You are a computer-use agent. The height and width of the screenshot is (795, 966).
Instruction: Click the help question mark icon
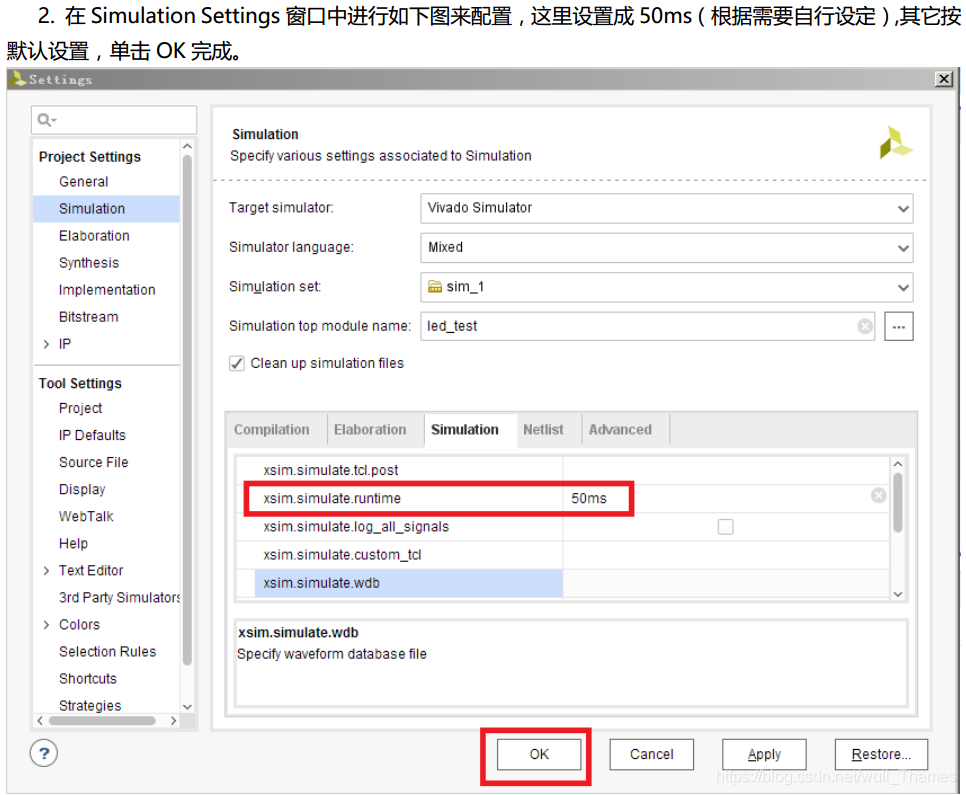(44, 753)
